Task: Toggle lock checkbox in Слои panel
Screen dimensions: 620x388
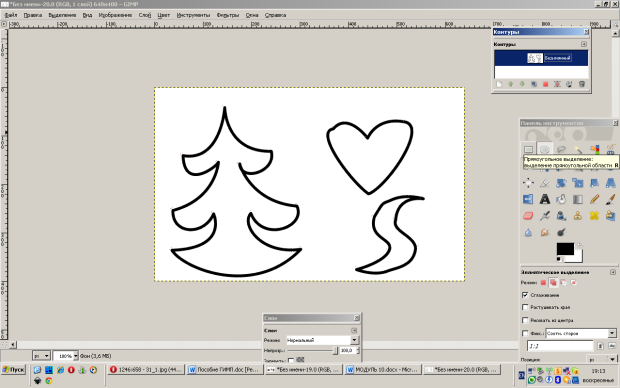Action: tap(291, 360)
